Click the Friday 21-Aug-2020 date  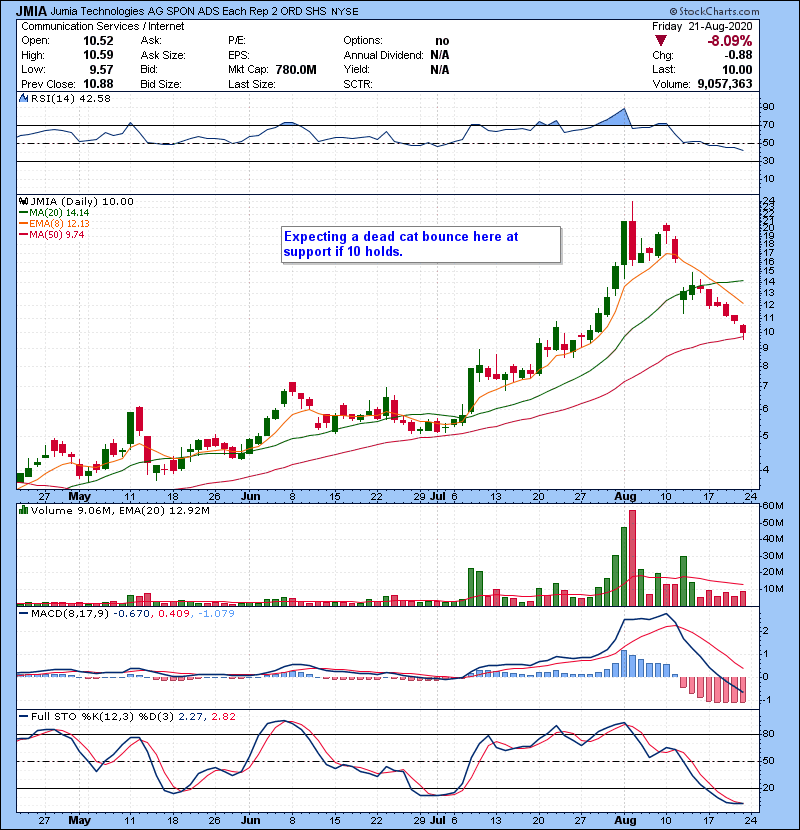tap(702, 26)
